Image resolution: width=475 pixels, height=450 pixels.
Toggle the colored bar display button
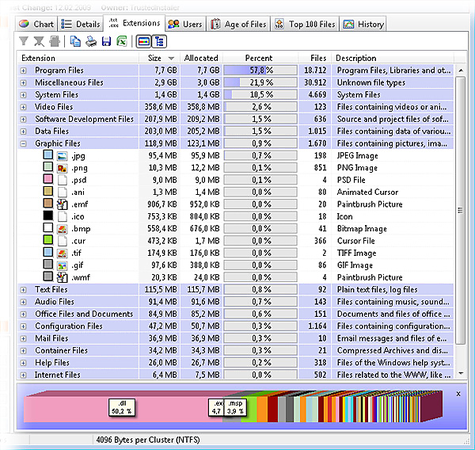tap(144, 41)
